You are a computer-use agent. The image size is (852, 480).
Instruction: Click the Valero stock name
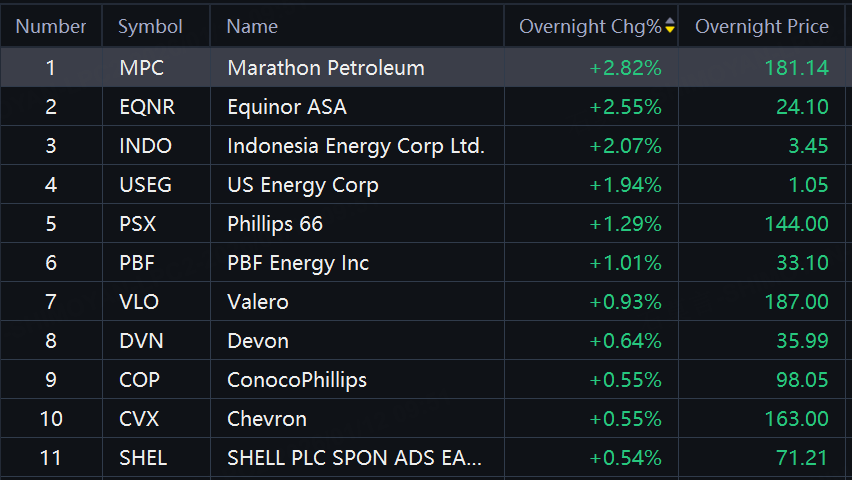[258, 302]
